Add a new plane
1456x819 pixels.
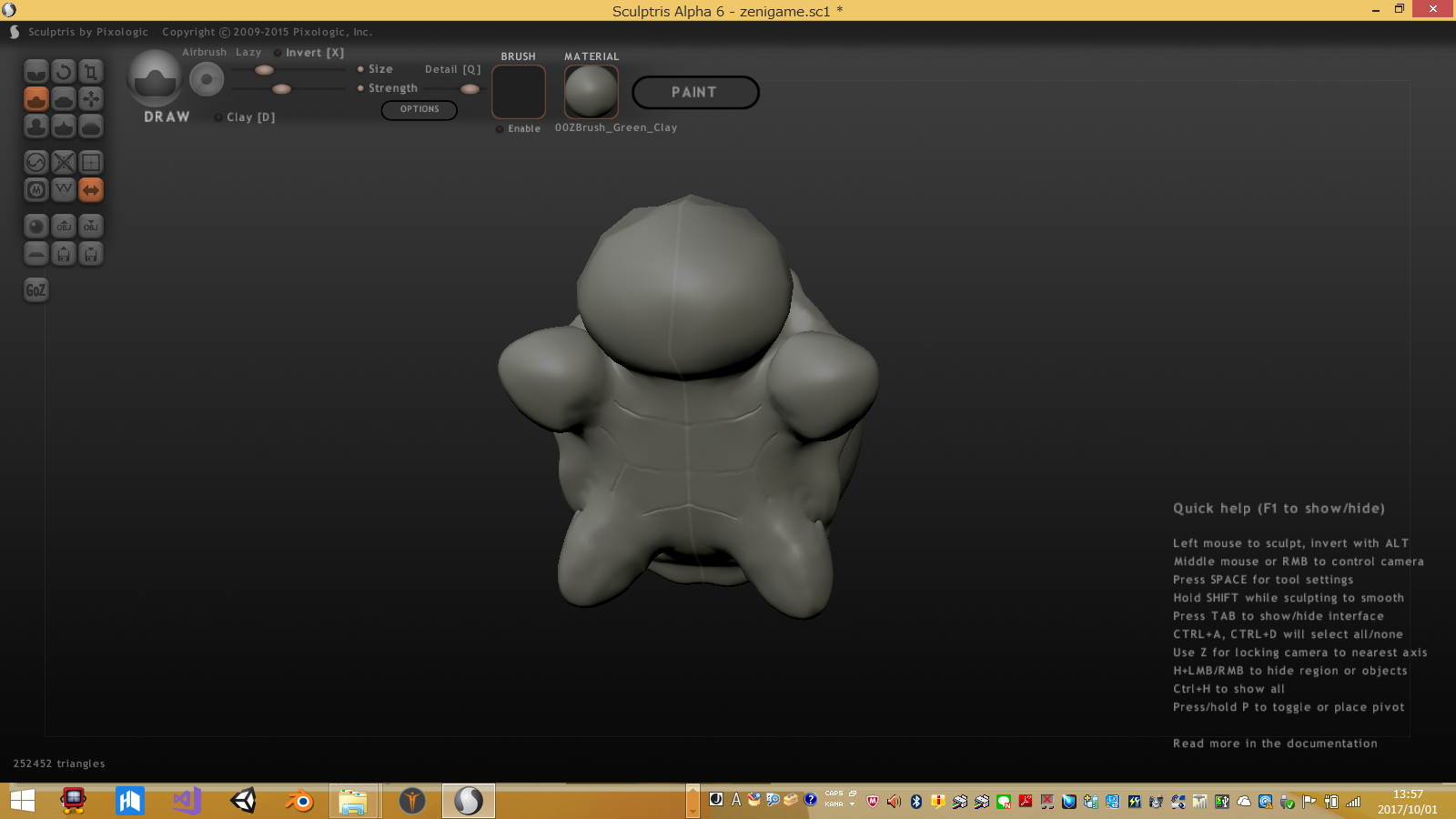point(36,254)
